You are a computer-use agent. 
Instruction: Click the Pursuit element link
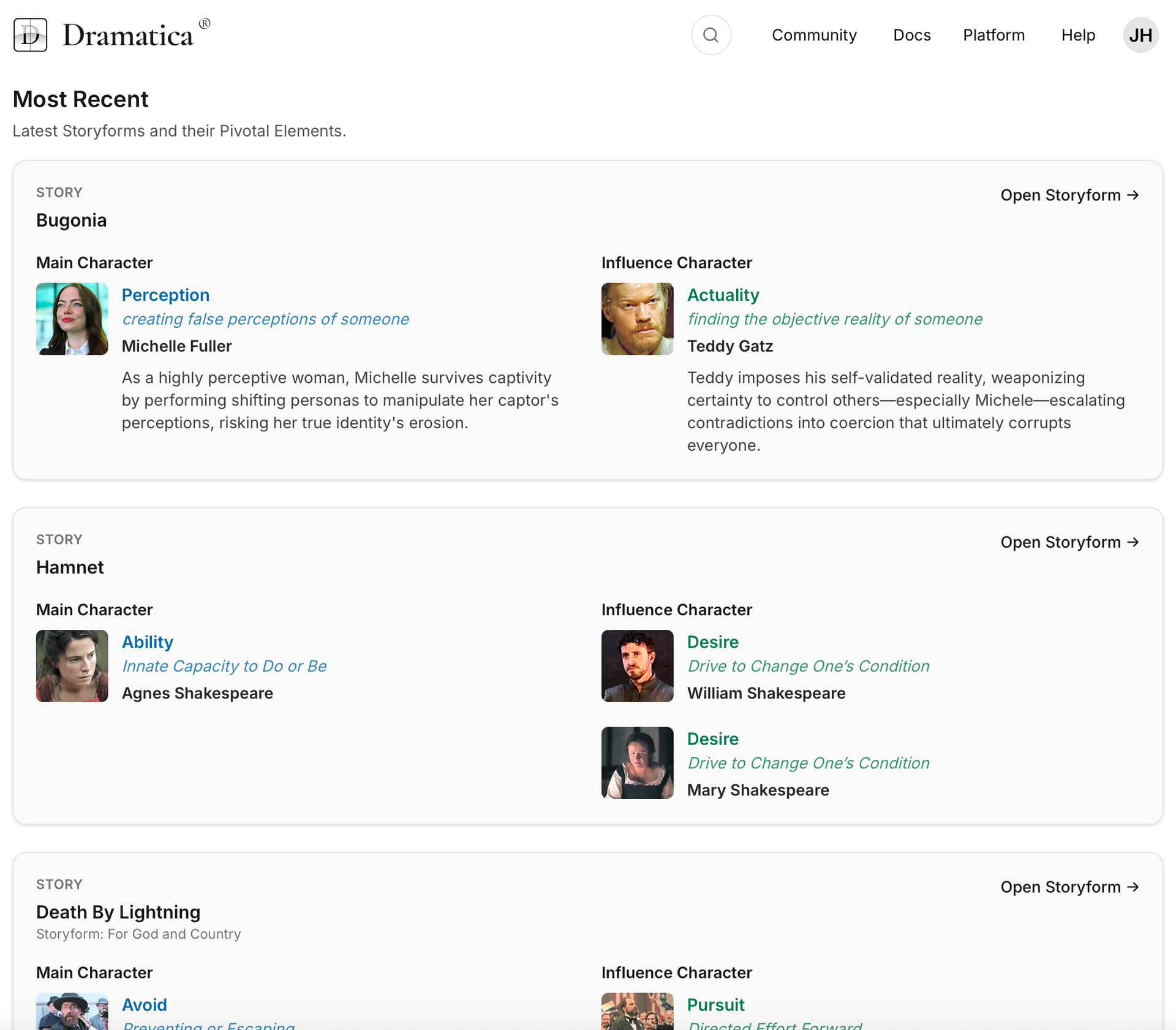[715, 1005]
